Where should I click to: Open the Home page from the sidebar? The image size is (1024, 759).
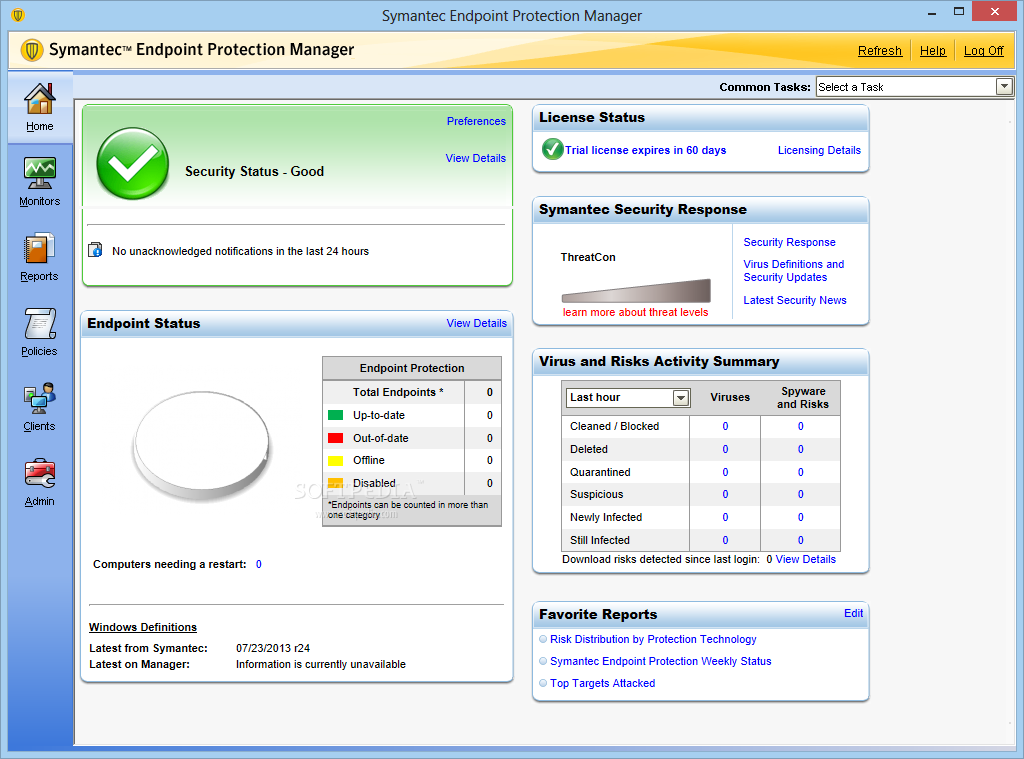pos(39,107)
